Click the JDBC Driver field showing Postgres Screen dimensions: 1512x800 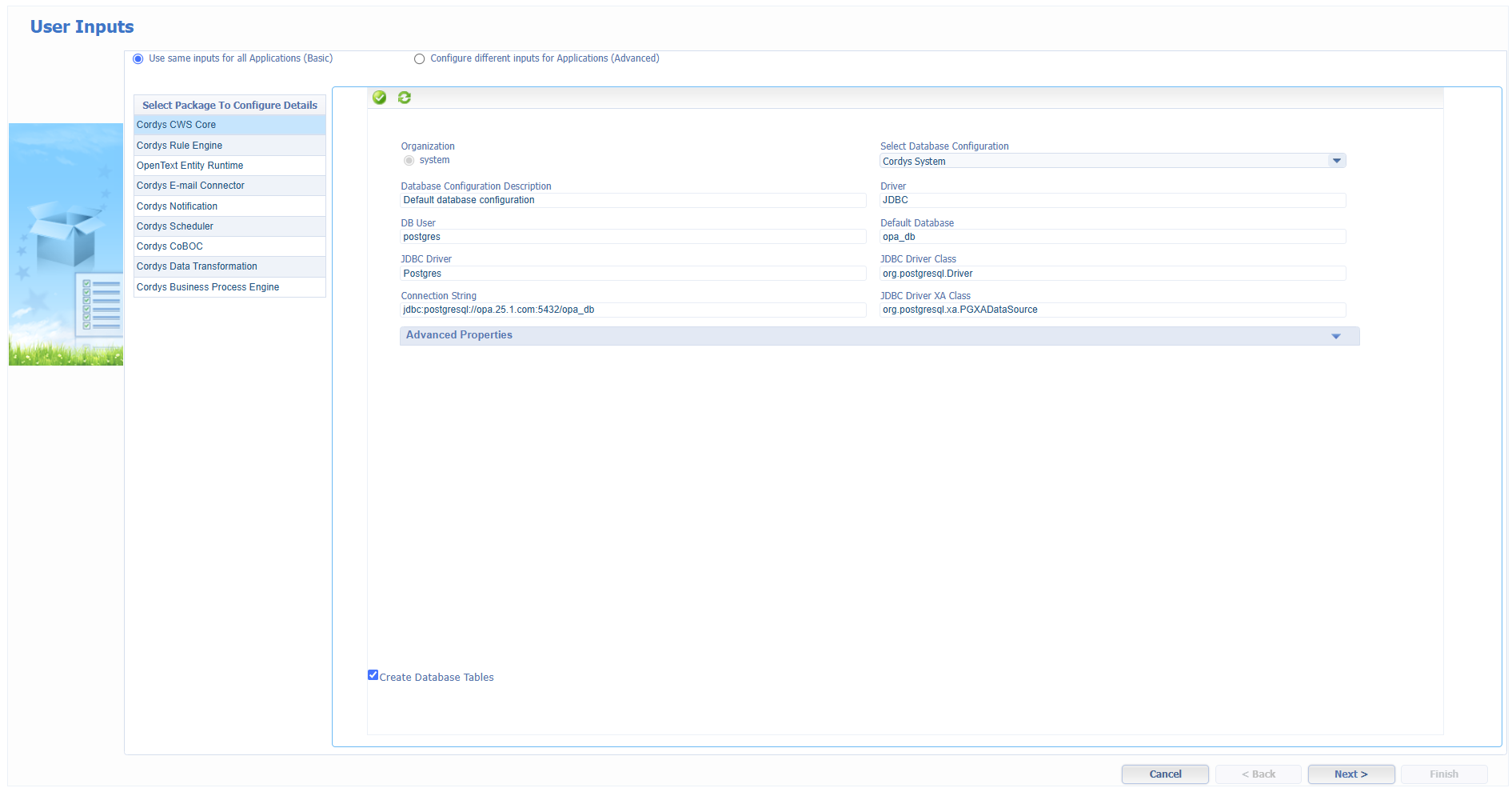[x=632, y=274]
